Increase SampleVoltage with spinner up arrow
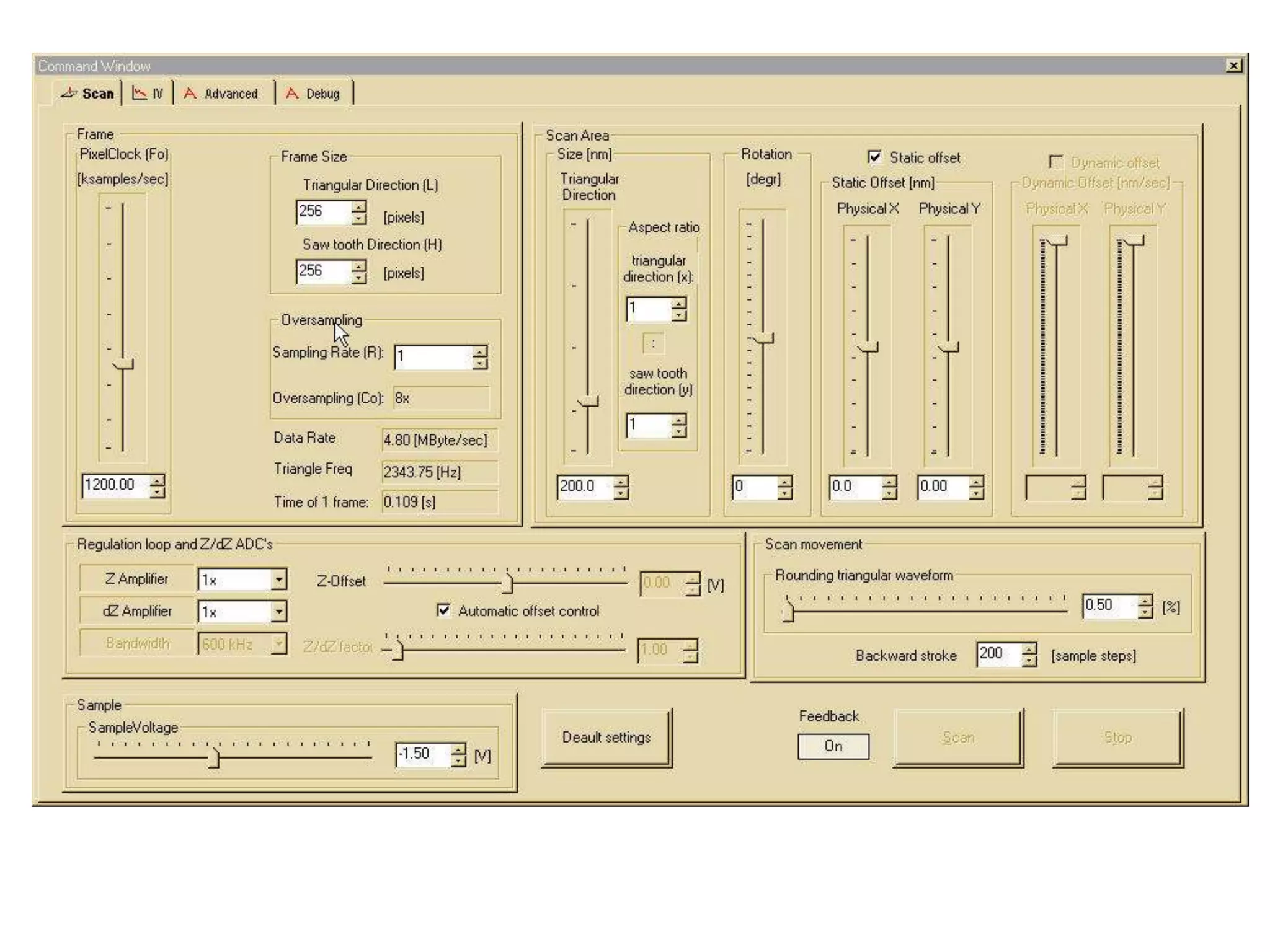Image resolution: width=1270 pixels, height=952 pixels. (458, 749)
